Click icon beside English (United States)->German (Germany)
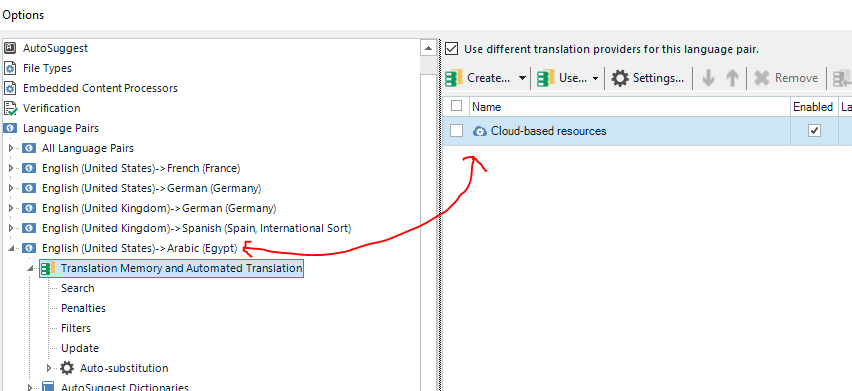This screenshot has height=391, width=852. 29,188
